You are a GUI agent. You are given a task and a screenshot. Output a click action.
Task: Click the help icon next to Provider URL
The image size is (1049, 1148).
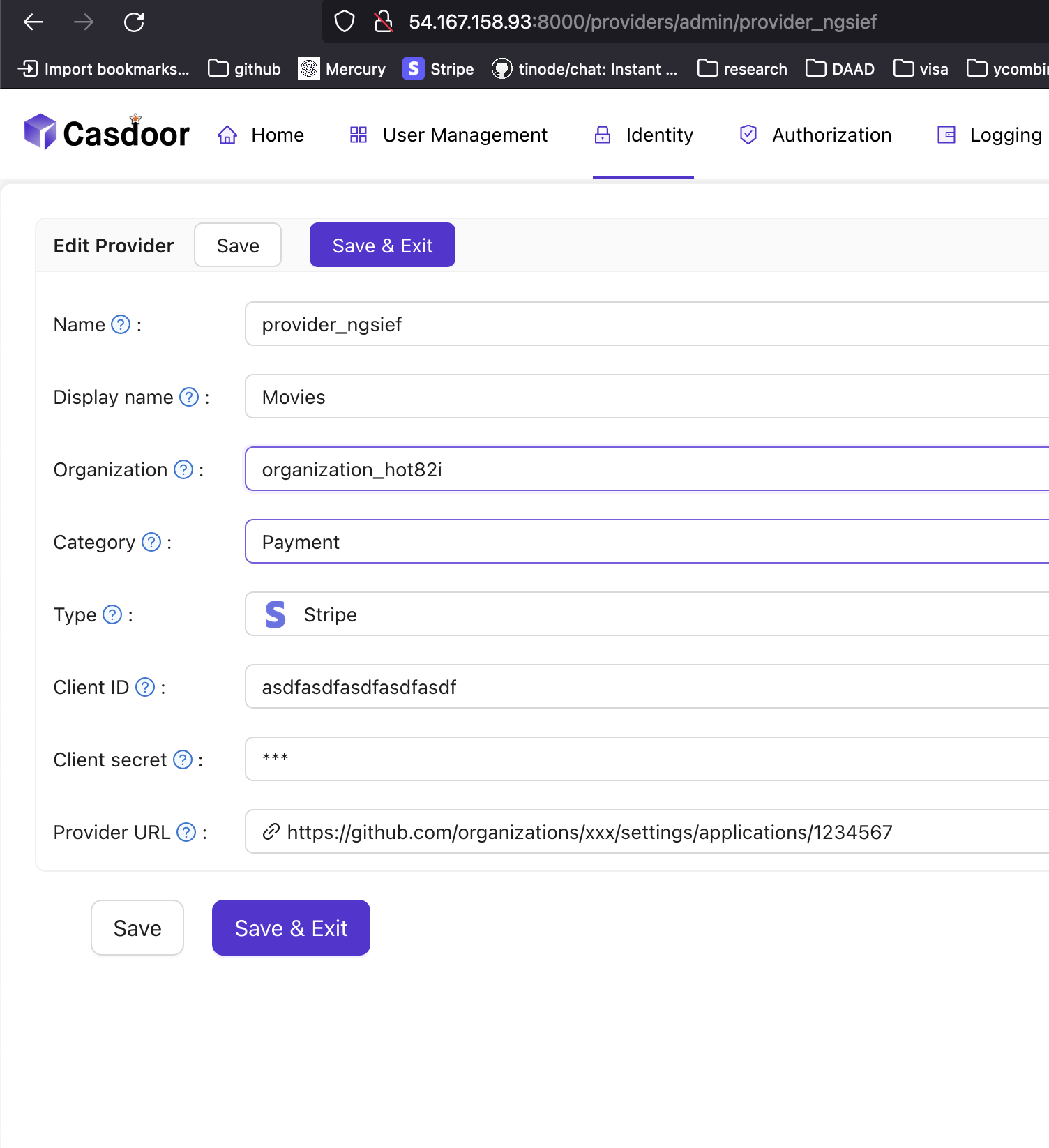click(x=186, y=832)
